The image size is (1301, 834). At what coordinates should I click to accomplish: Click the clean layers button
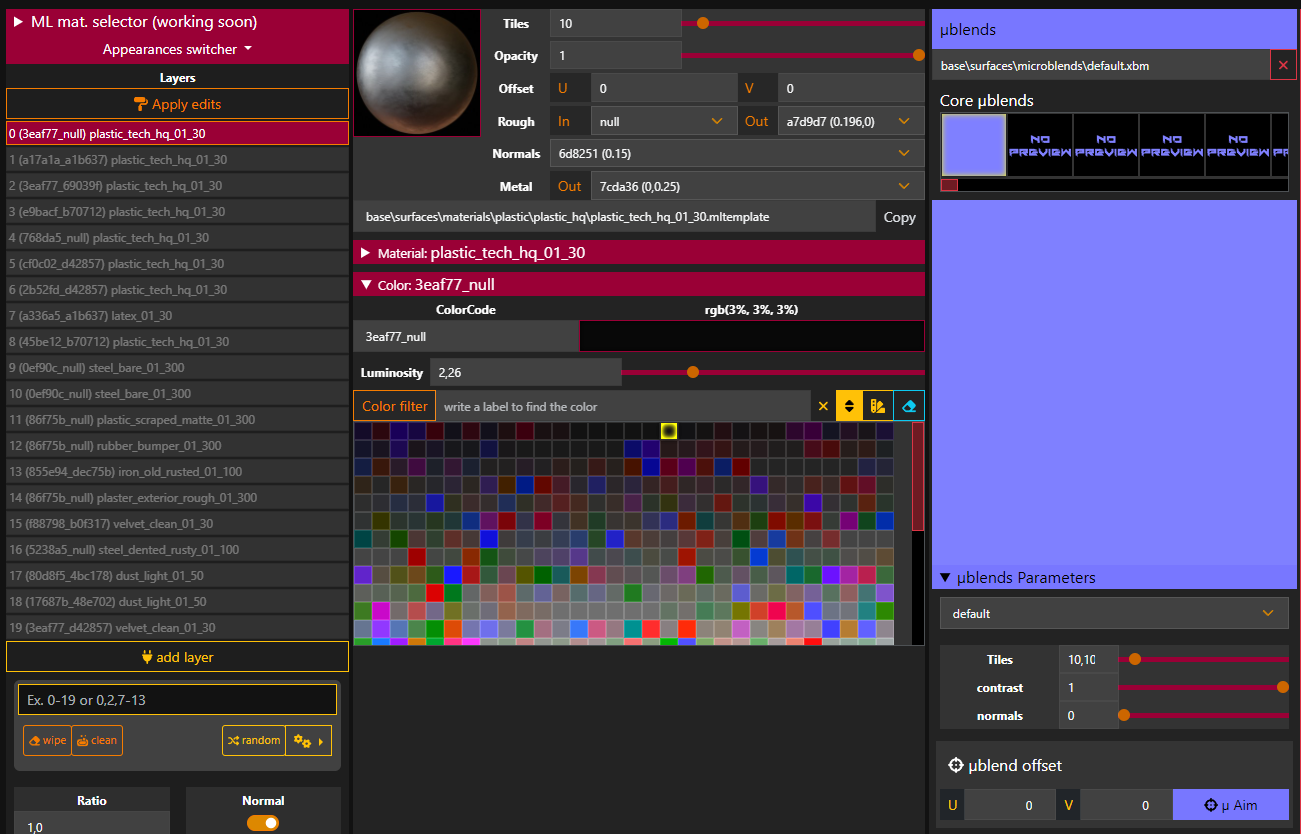pyautogui.click(x=97, y=740)
